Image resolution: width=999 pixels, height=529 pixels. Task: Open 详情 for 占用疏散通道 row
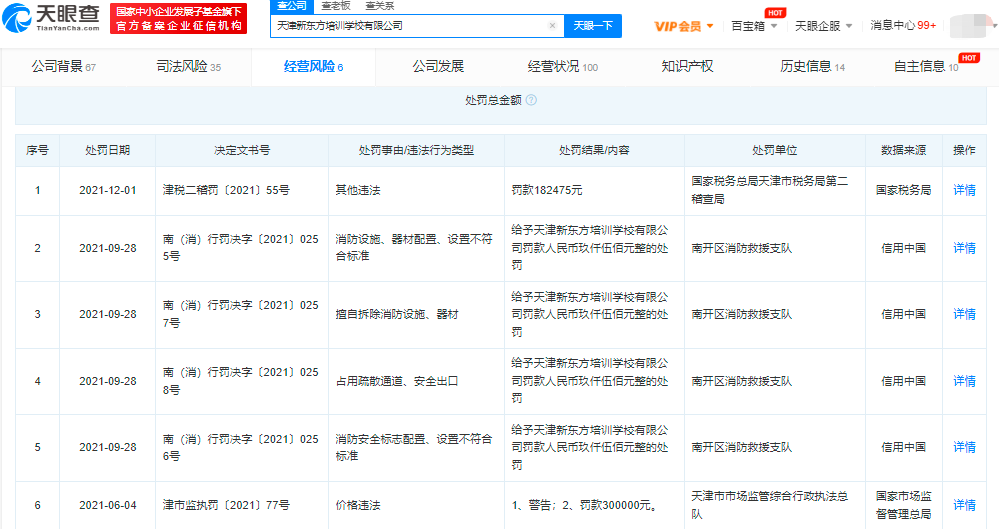click(x=964, y=381)
